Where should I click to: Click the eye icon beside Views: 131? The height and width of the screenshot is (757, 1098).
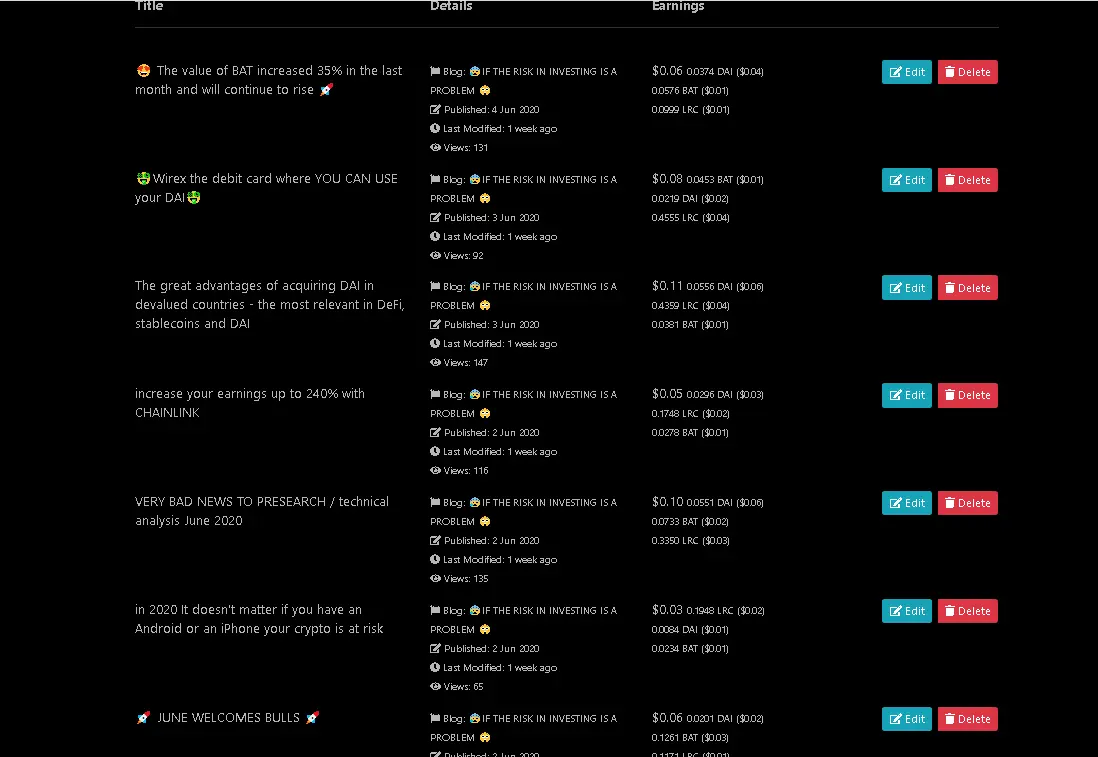coord(435,148)
